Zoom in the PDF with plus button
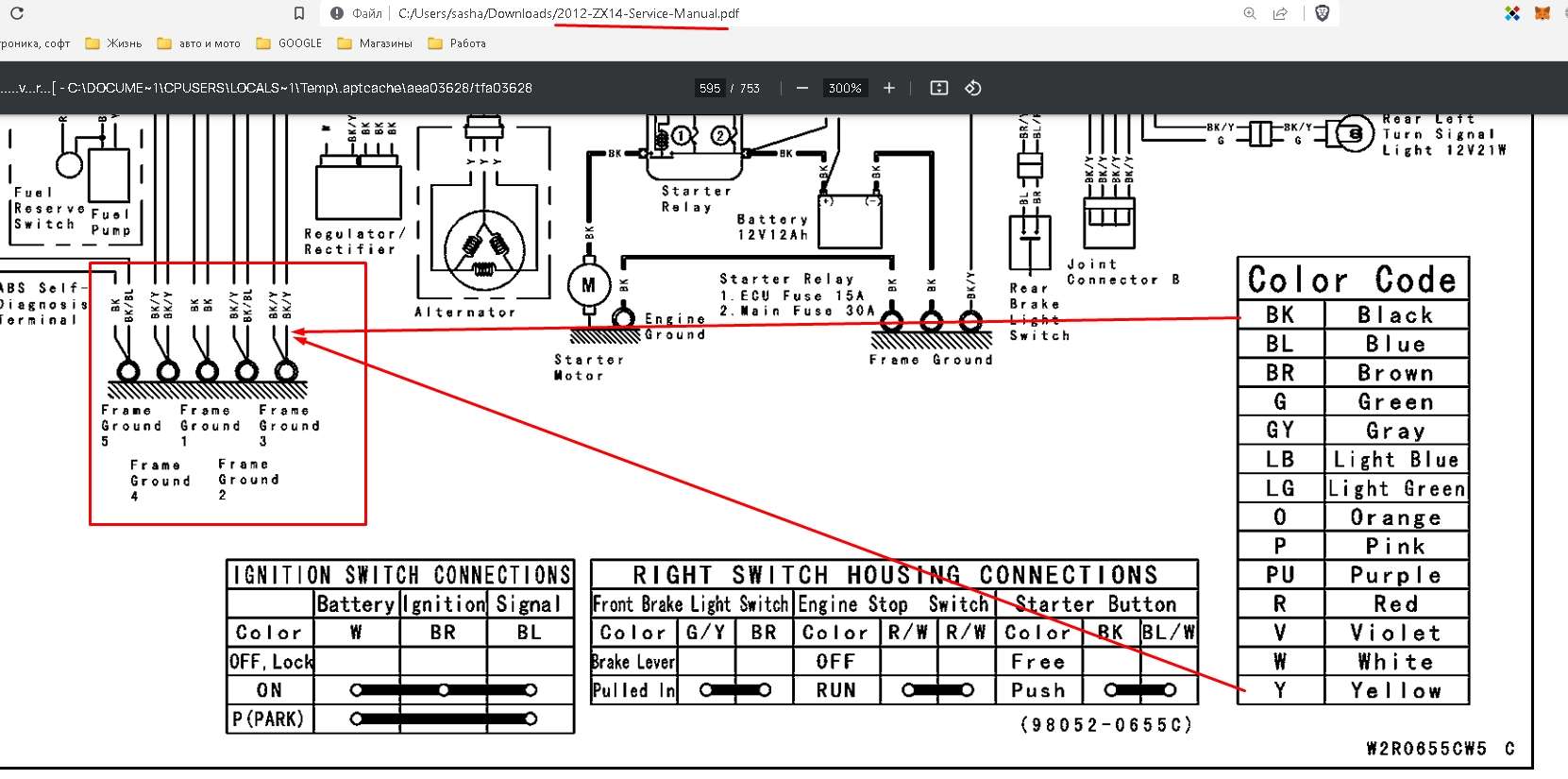 tap(889, 88)
